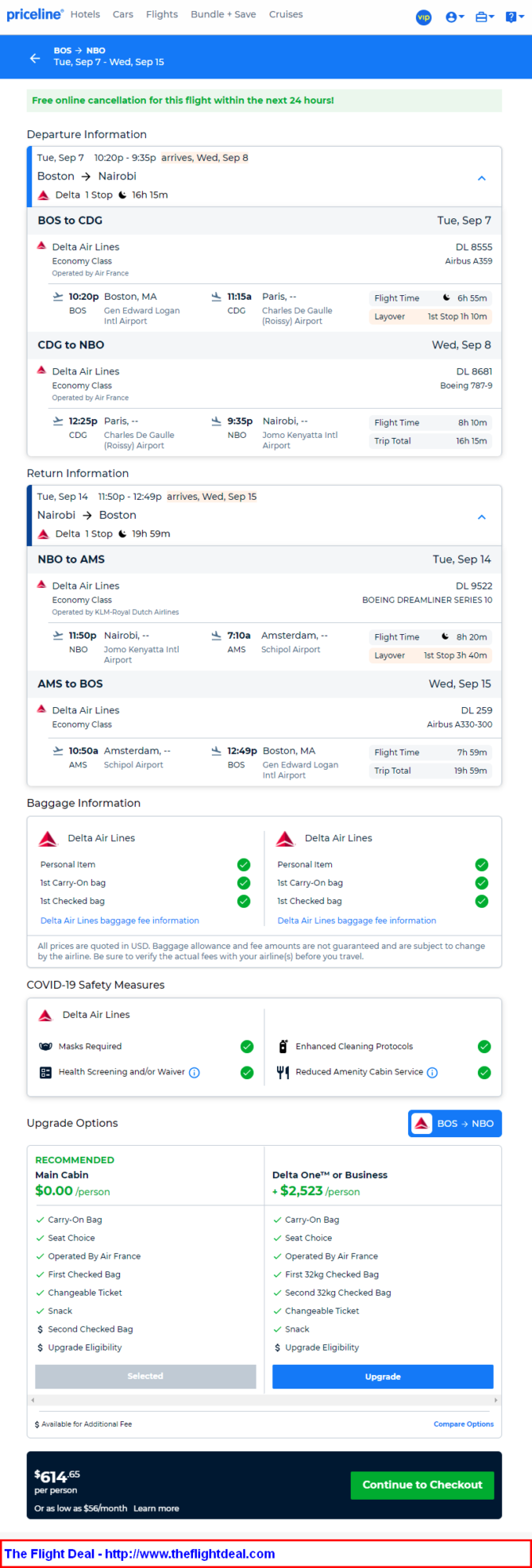Open the Learn more financing link
The image size is (532, 1568).
(156, 1508)
